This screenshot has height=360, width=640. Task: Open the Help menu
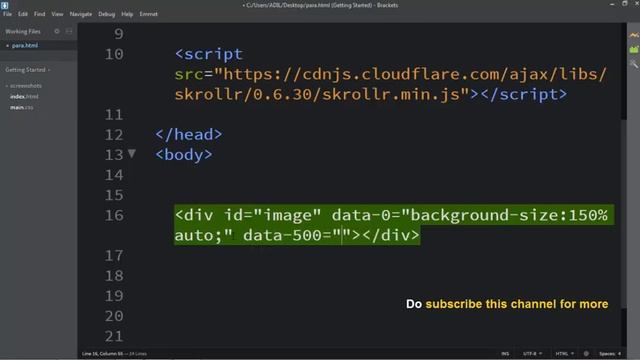point(127,14)
